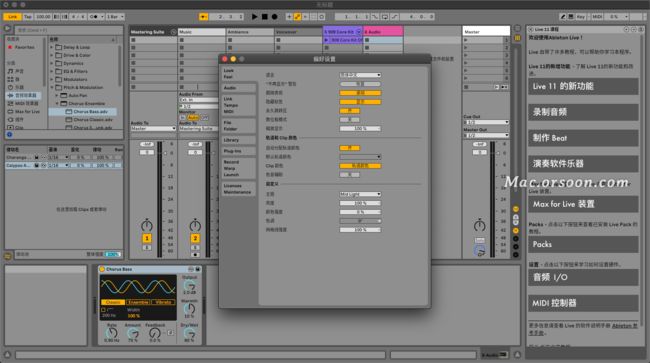
Task: Open the Packs lesson button
Action: (583, 244)
